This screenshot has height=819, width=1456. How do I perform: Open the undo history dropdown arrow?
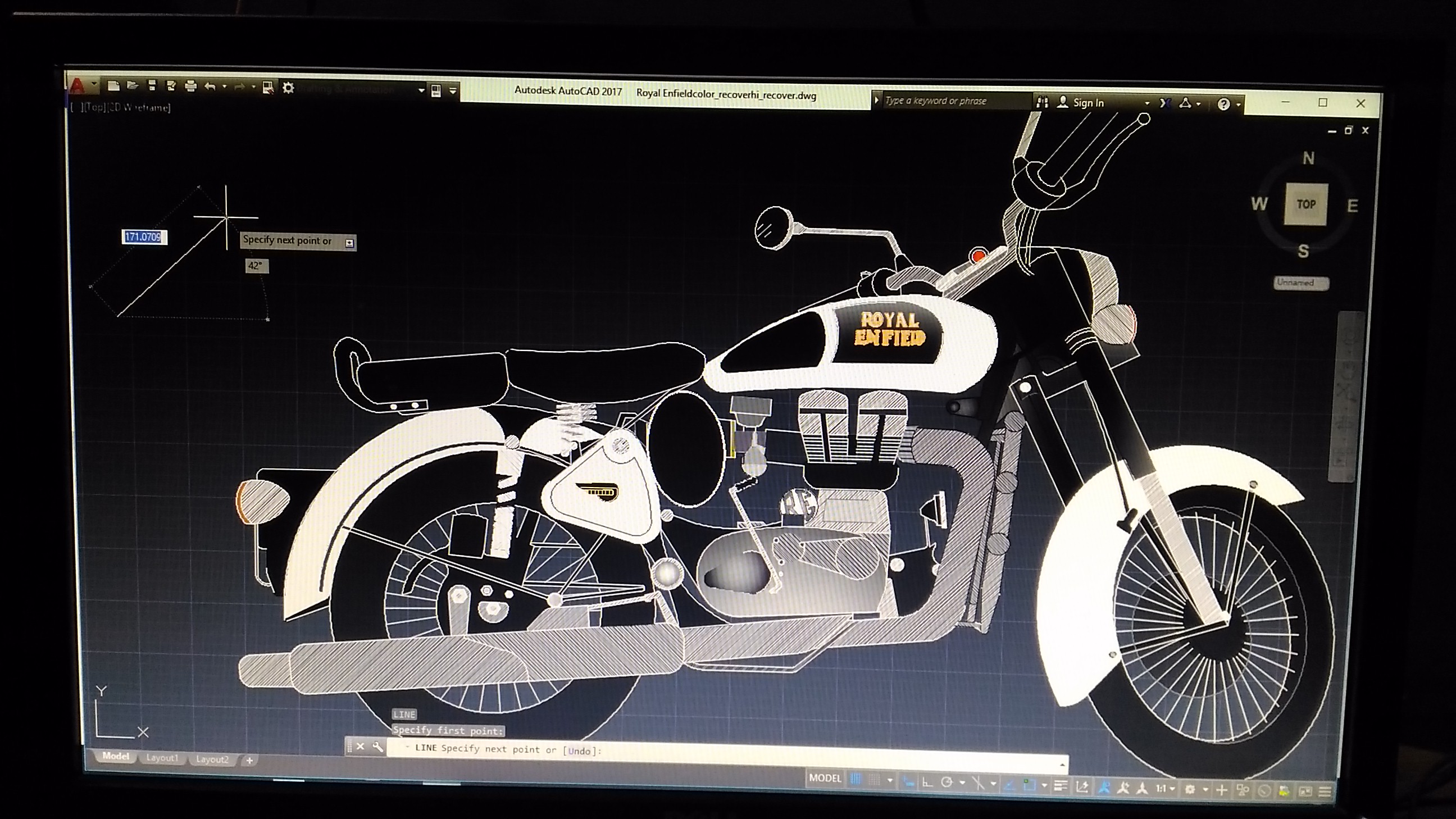coord(225,87)
